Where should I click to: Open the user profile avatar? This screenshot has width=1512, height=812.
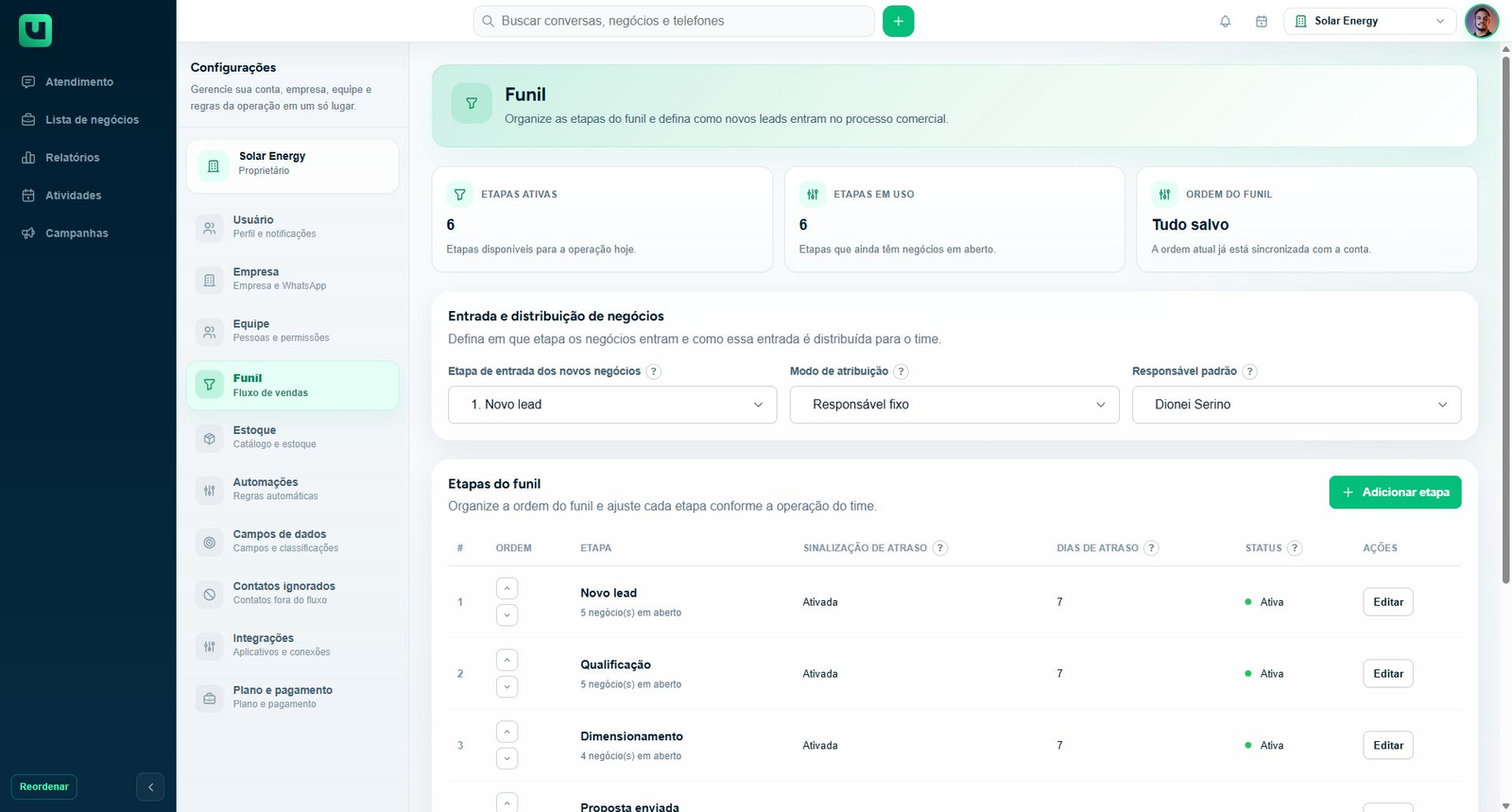click(x=1482, y=21)
